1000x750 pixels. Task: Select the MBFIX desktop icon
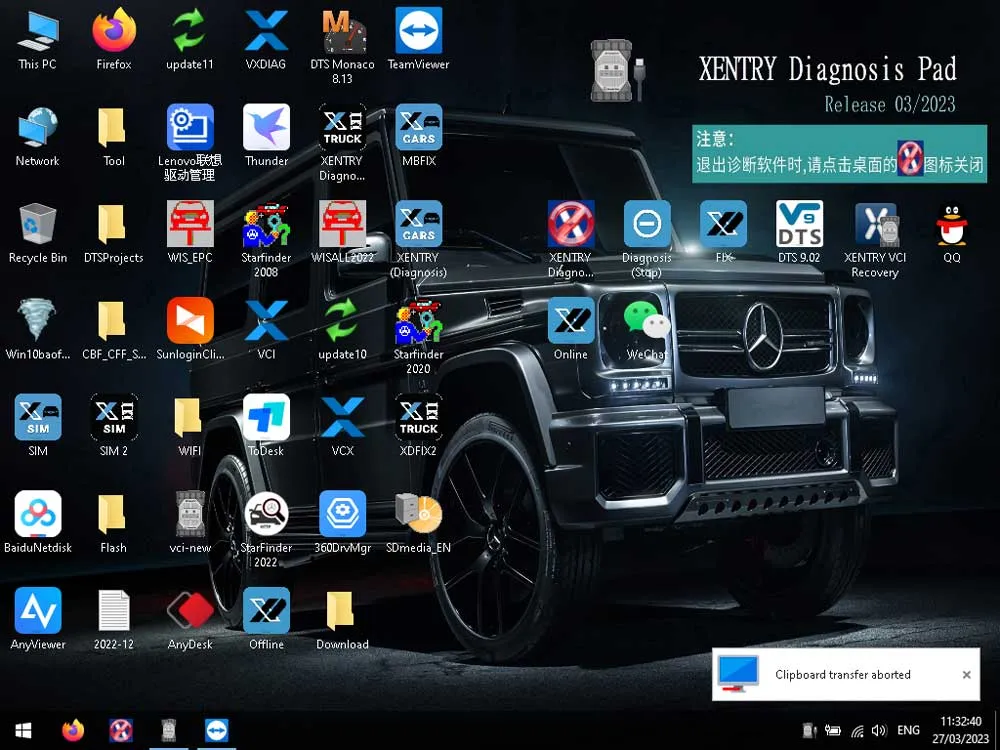(x=418, y=136)
